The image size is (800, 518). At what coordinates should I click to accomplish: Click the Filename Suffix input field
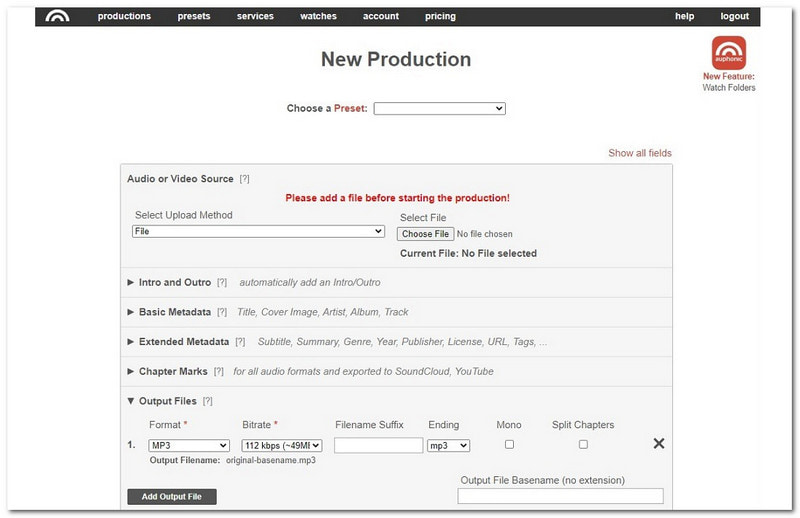[378, 445]
